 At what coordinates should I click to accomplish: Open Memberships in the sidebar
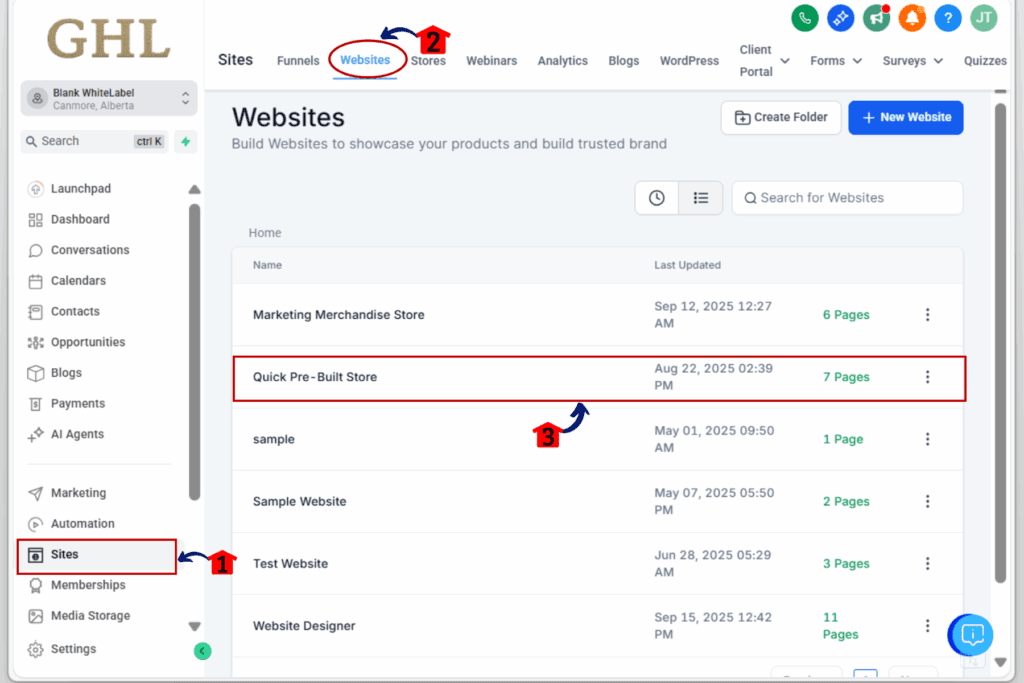[88, 585]
